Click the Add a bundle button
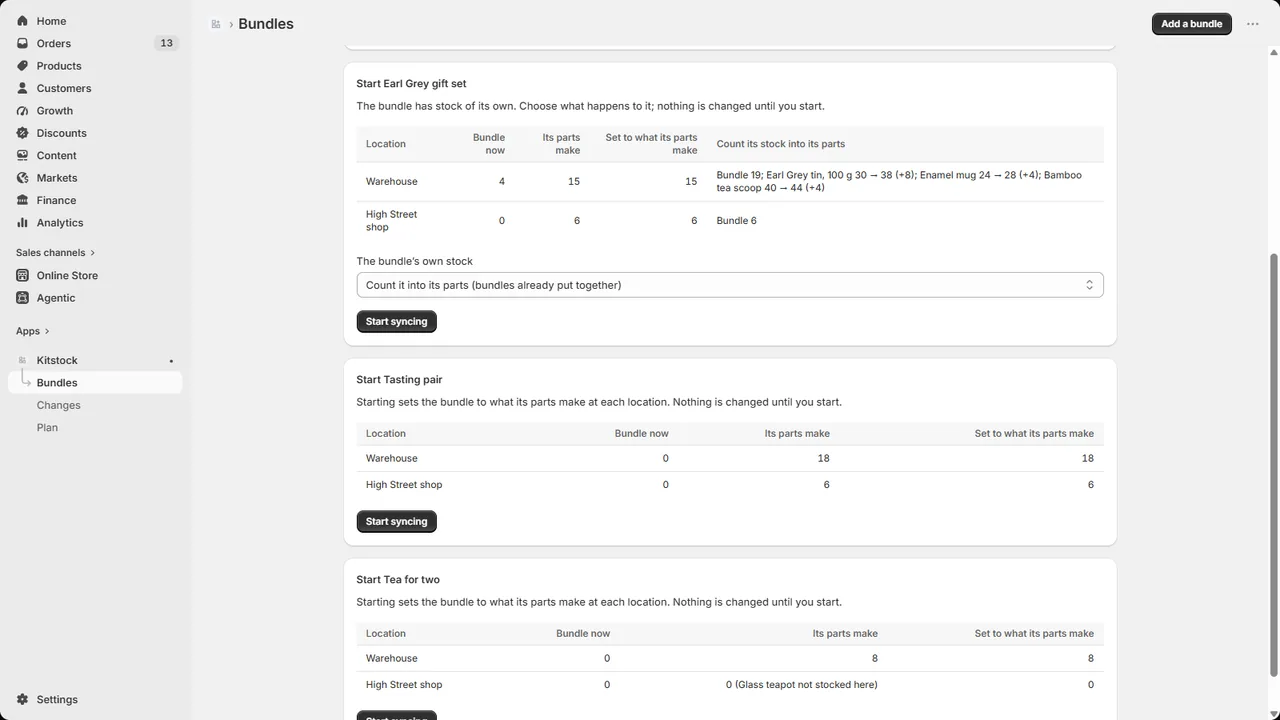This screenshot has width=1280, height=720. [x=1191, y=24]
